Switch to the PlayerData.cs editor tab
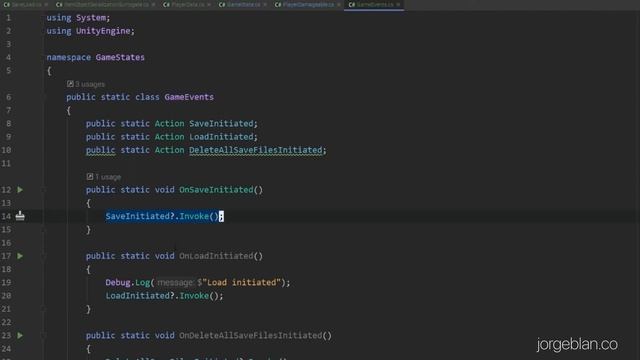The height and width of the screenshot is (360, 640). (187, 4)
